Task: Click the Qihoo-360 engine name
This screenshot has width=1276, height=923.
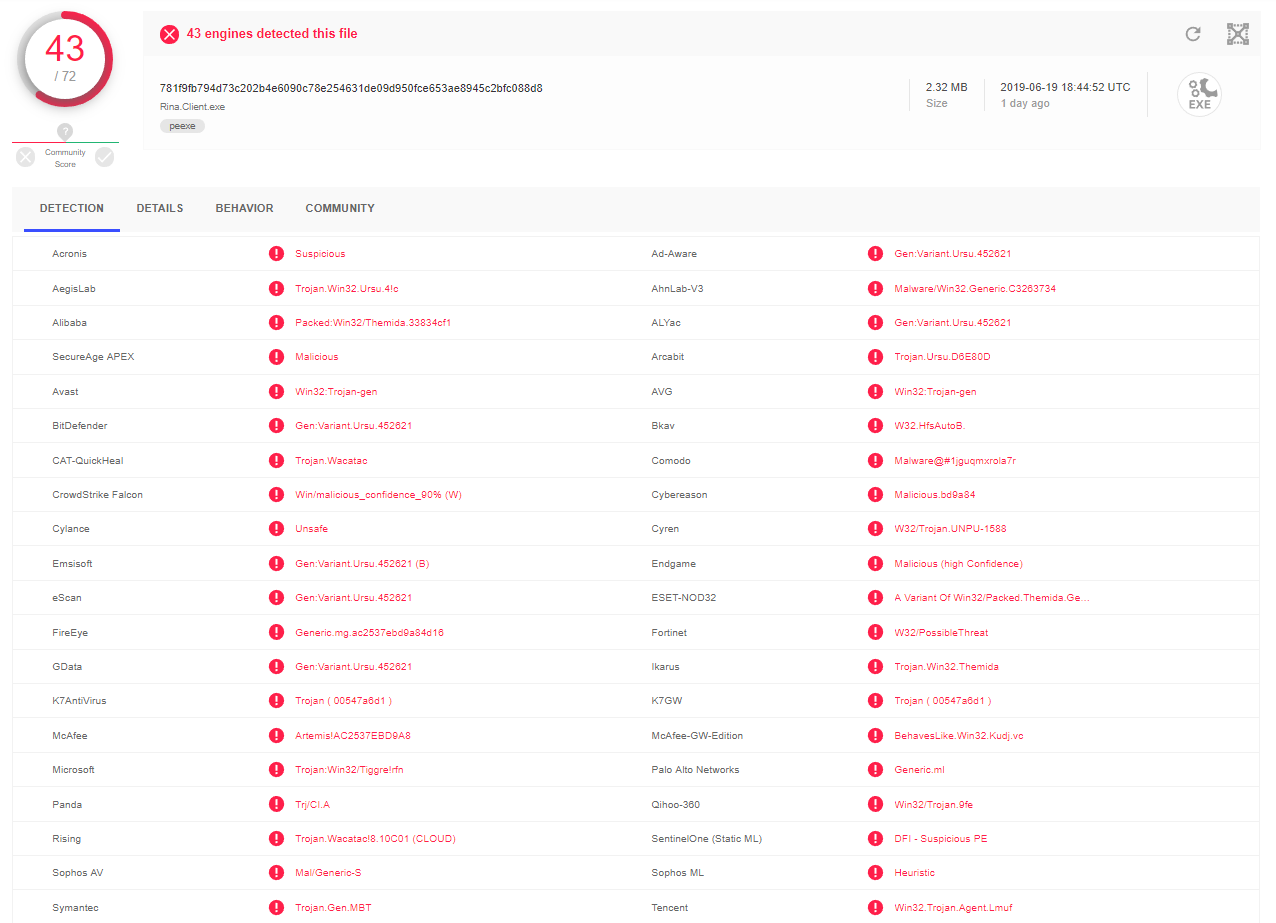Action: pyautogui.click(x=675, y=805)
